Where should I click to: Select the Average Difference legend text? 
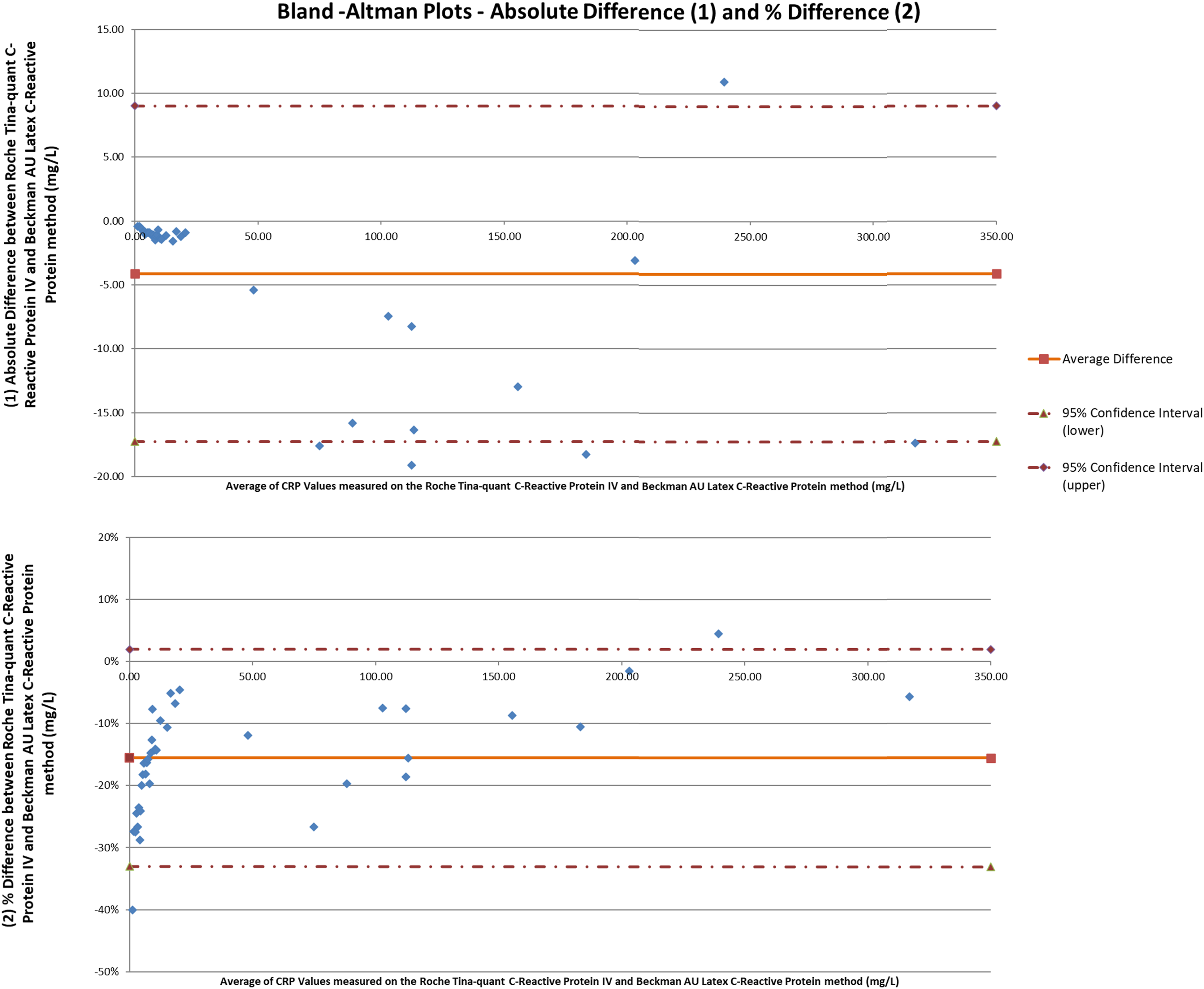click(1117, 359)
